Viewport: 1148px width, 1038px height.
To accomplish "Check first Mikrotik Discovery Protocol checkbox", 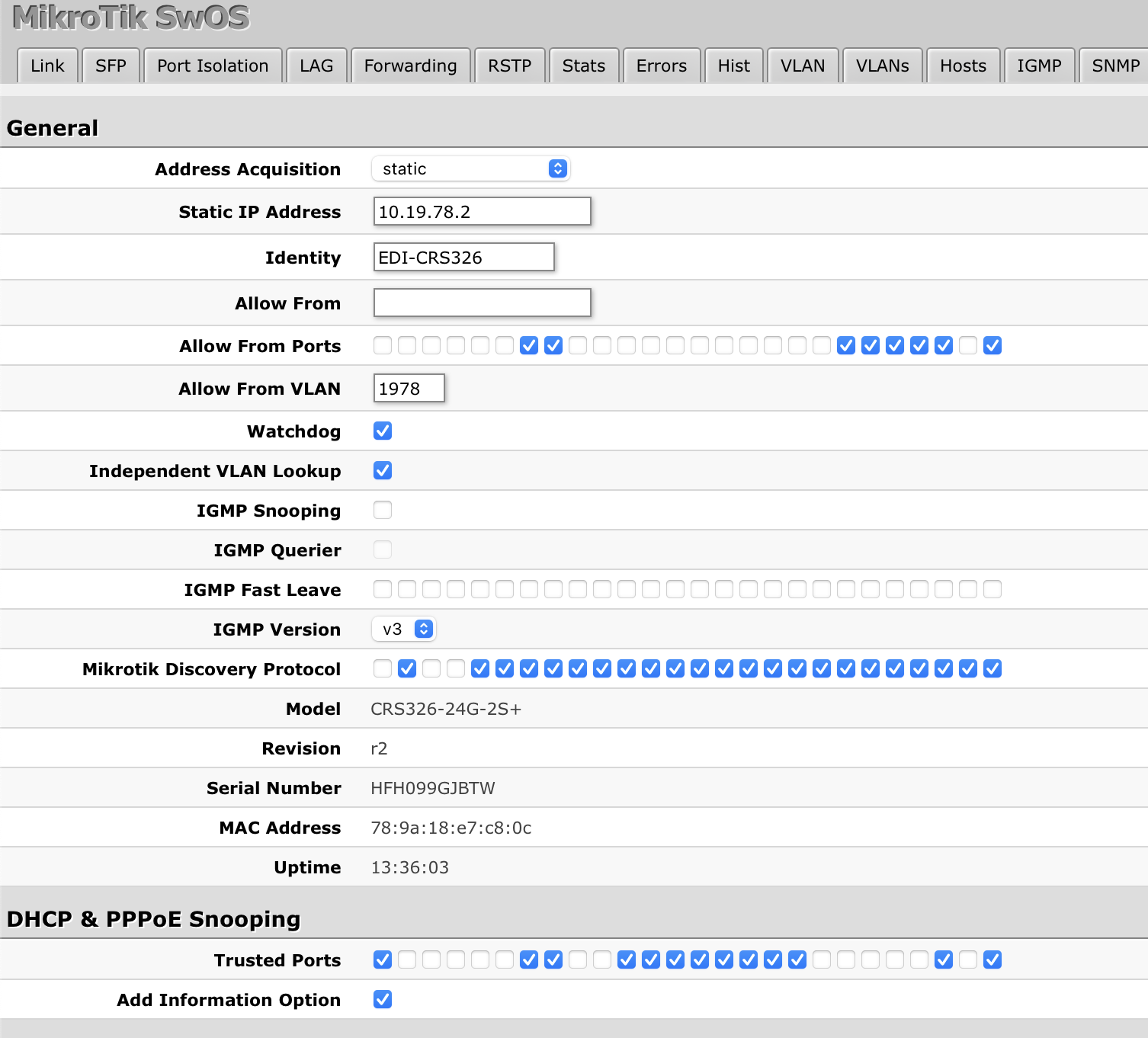I will point(383,668).
